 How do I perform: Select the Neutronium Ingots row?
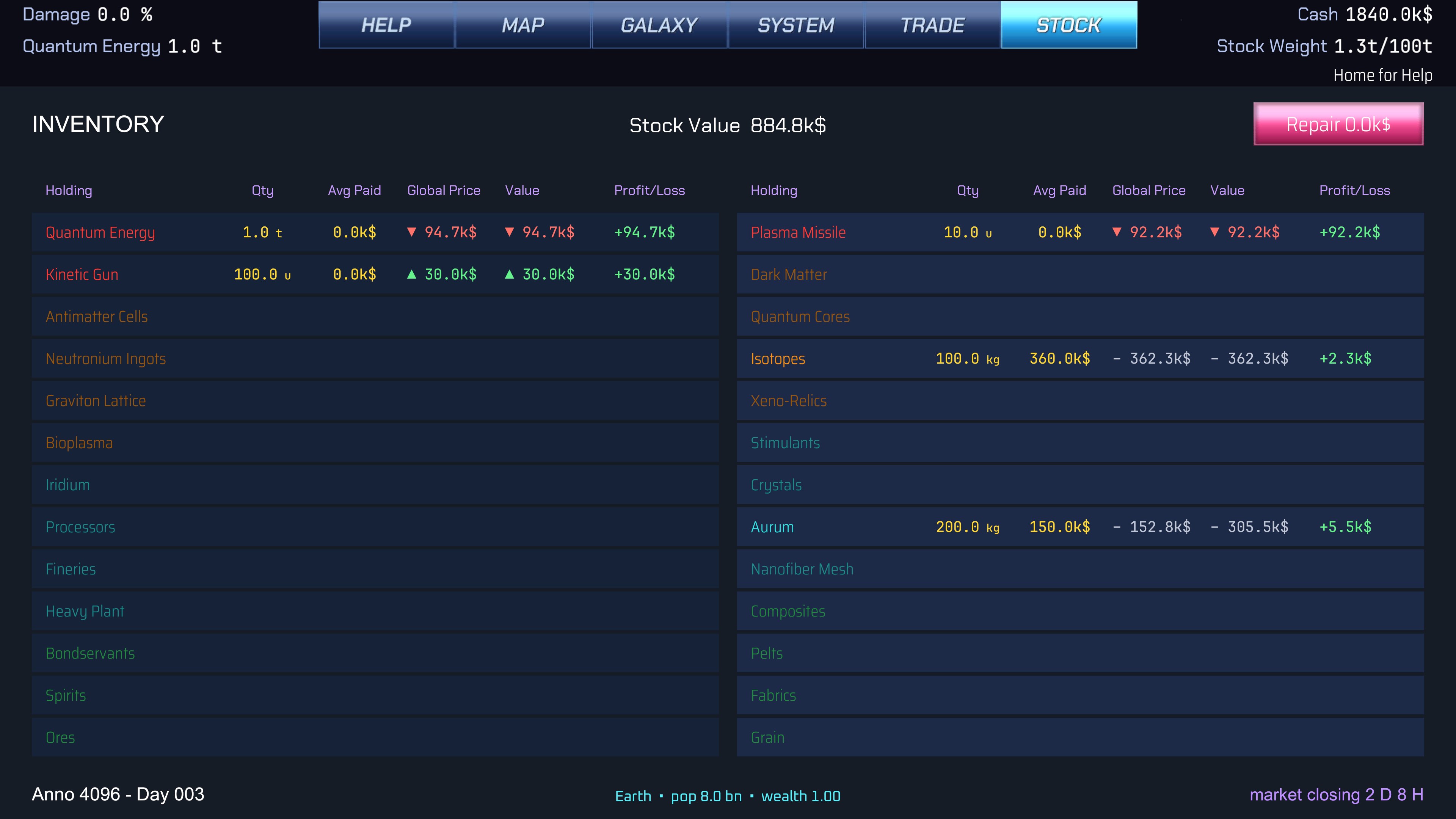click(x=375, y=358)
